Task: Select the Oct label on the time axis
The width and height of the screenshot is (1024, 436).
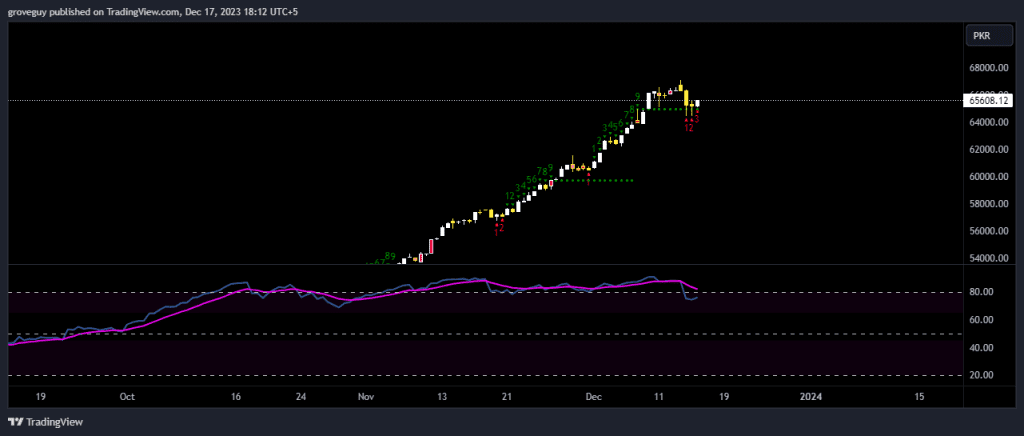Action: [127, 397]
